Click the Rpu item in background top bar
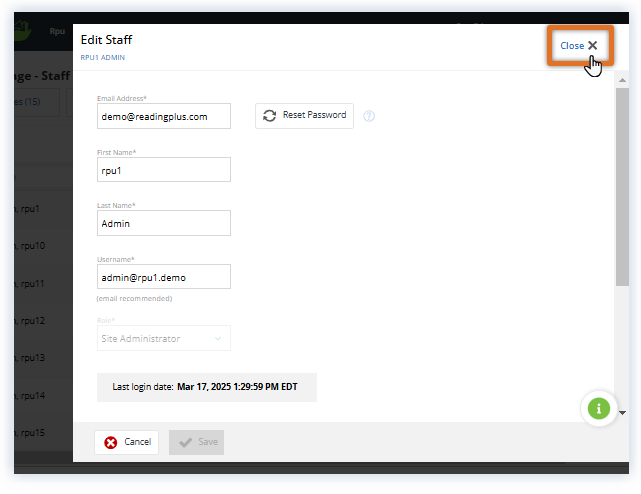The image size is (641, 494). (57, 31)
